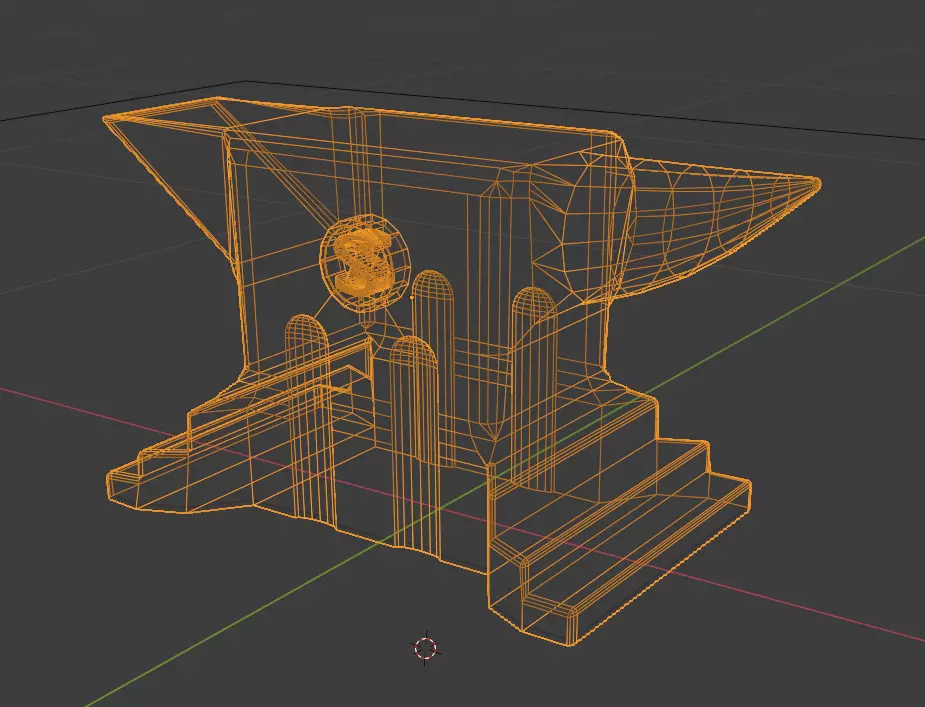Select the S emblem on the anvil

tap(362, 262)
